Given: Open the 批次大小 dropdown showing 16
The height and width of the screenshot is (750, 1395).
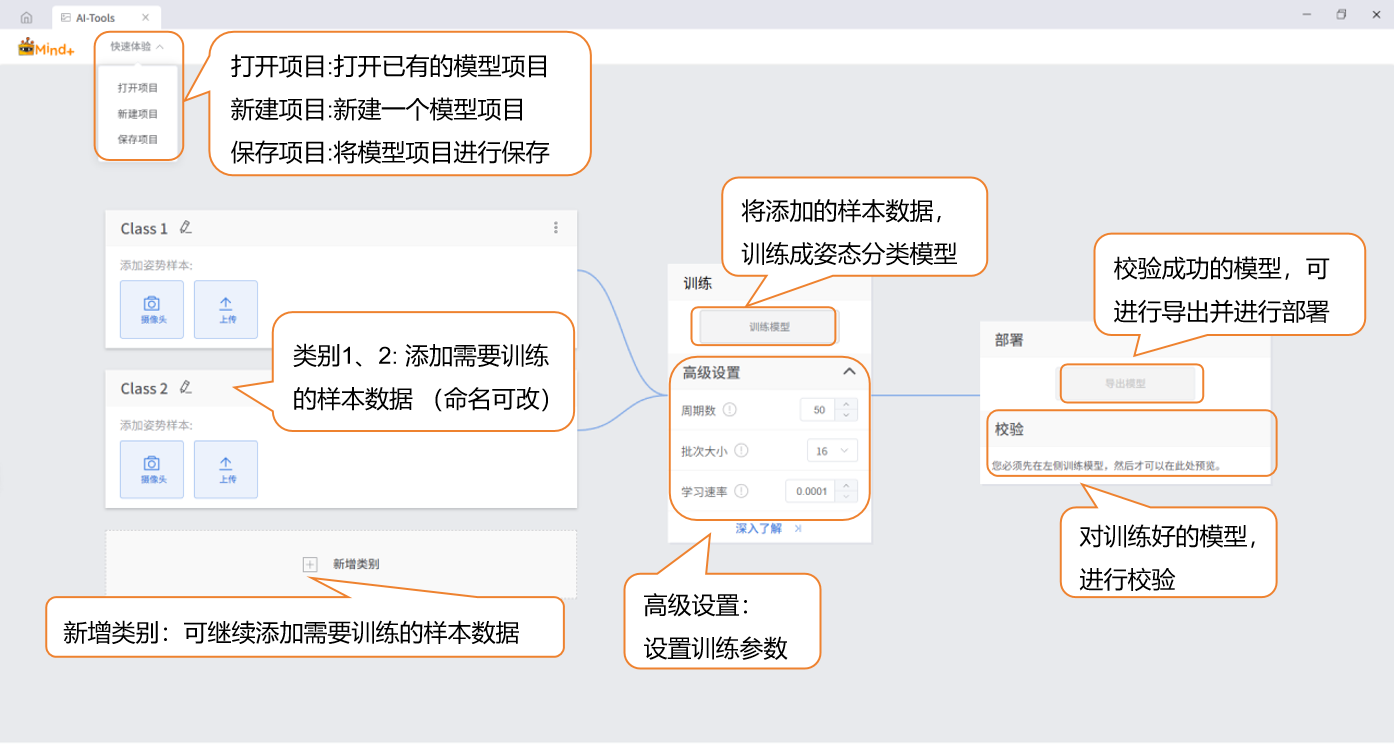Looking at the screenshot, I should [x=832, y=451].
